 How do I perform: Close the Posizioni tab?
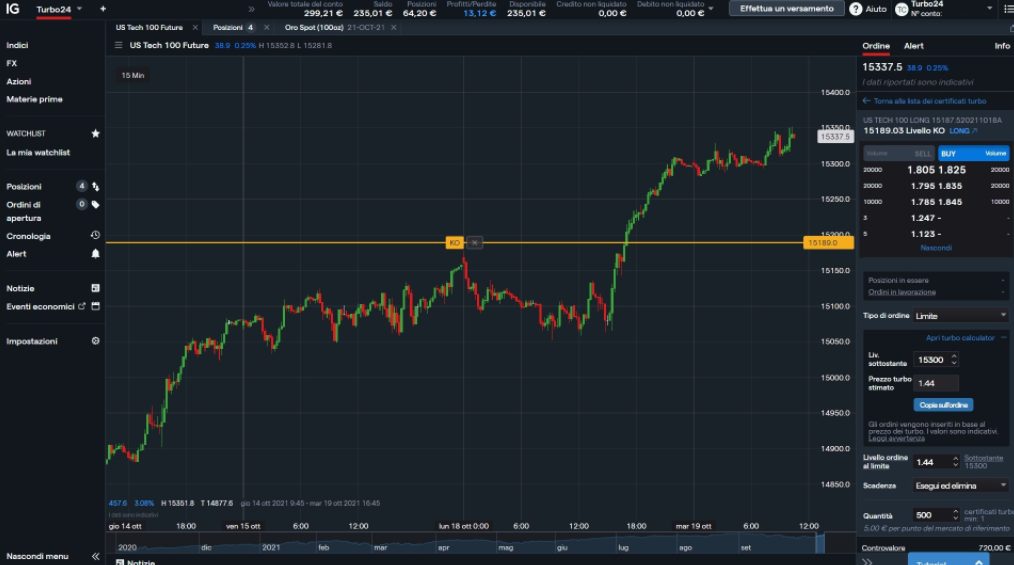click(x=266, y=28)
